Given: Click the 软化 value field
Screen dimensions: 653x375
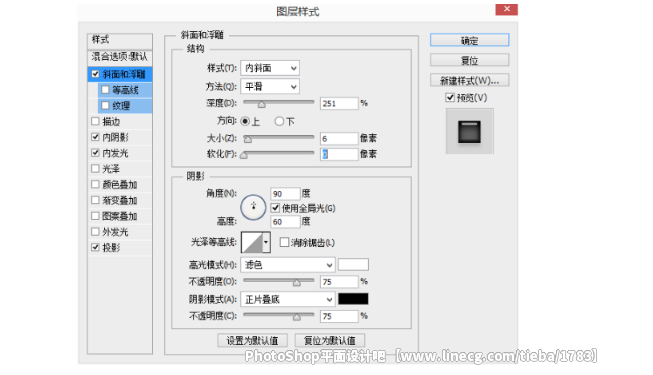Looking at the screenshot, I should click(339, 154).
